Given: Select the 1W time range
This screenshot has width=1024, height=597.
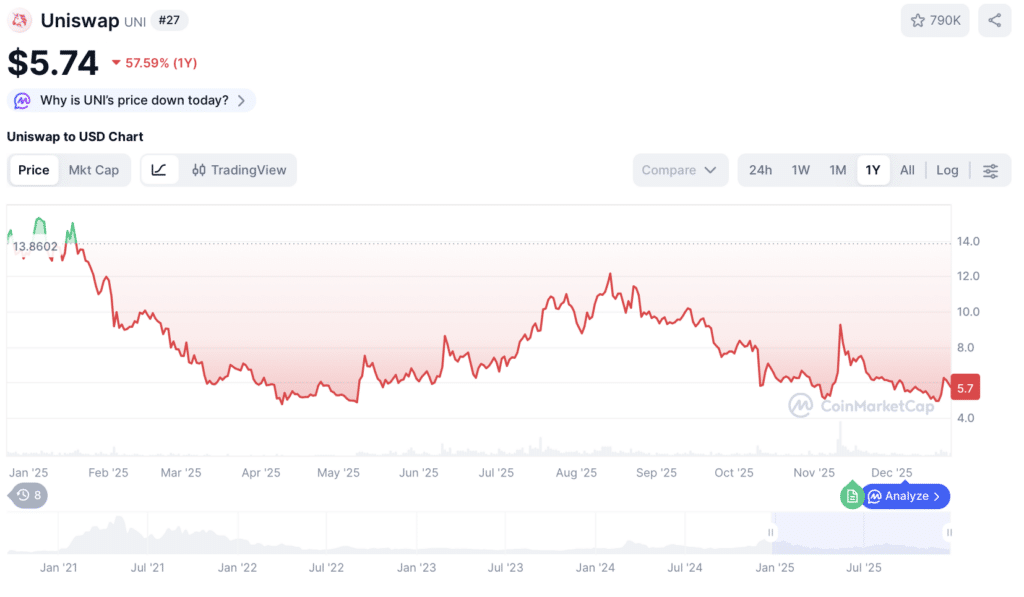Looking at the screenshot, I should (x=801, y=170).
